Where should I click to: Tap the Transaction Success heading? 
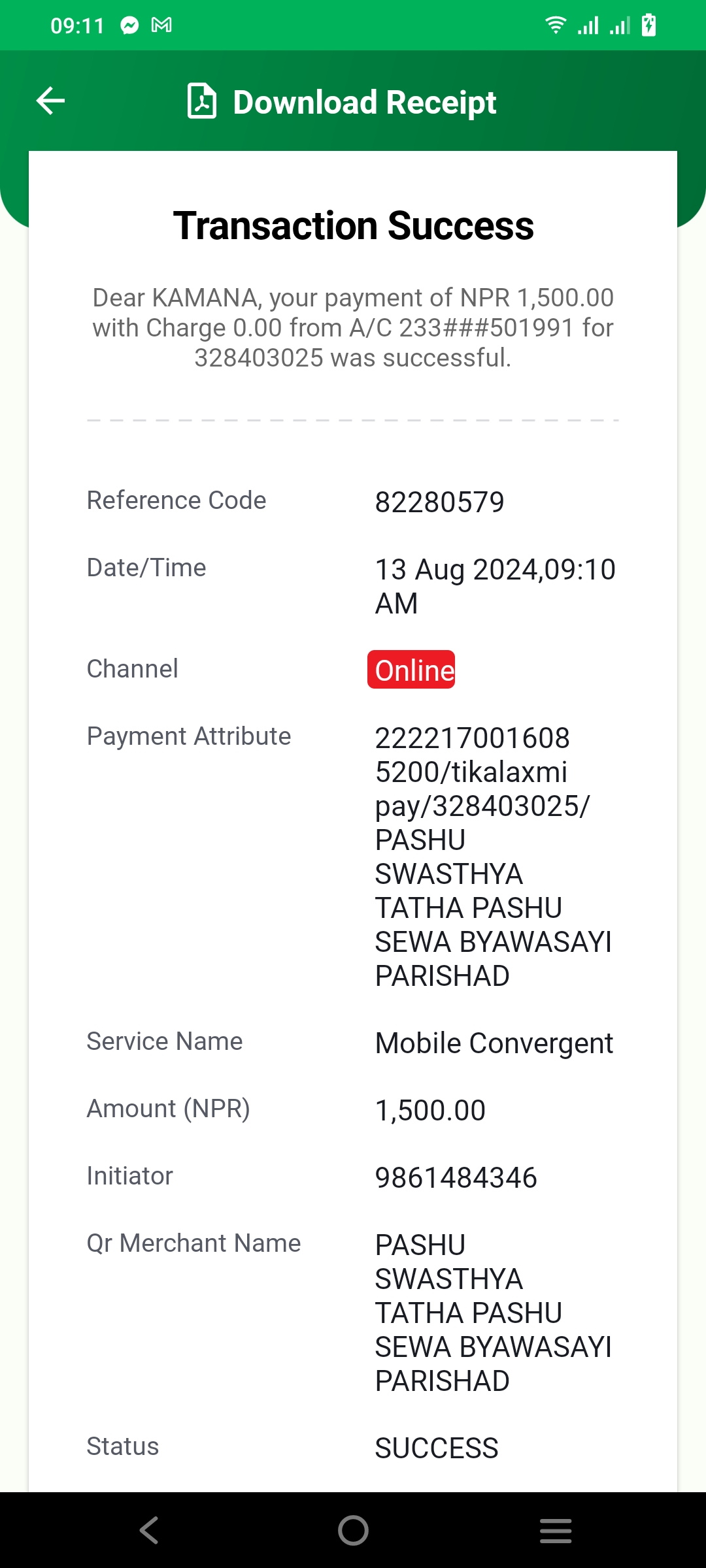[x=353, y=226]
